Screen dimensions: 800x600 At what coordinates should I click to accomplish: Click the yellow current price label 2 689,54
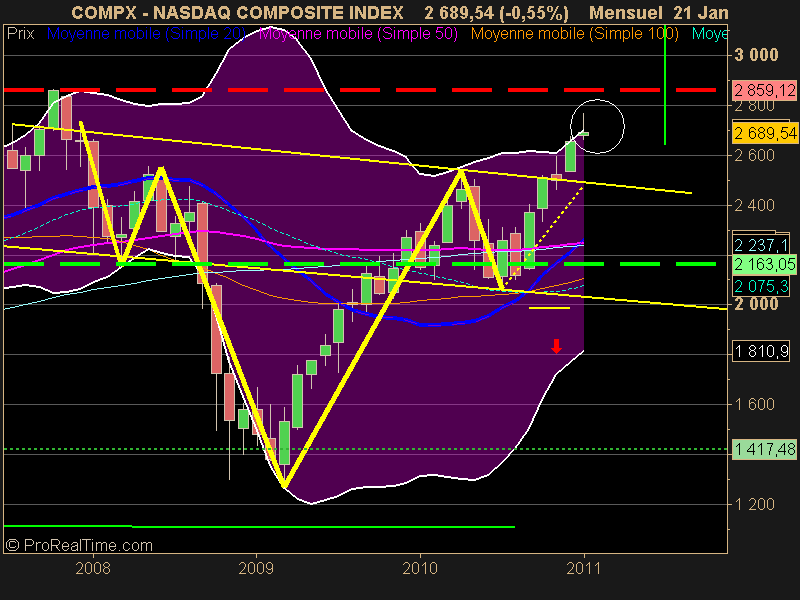coord(764,133)
